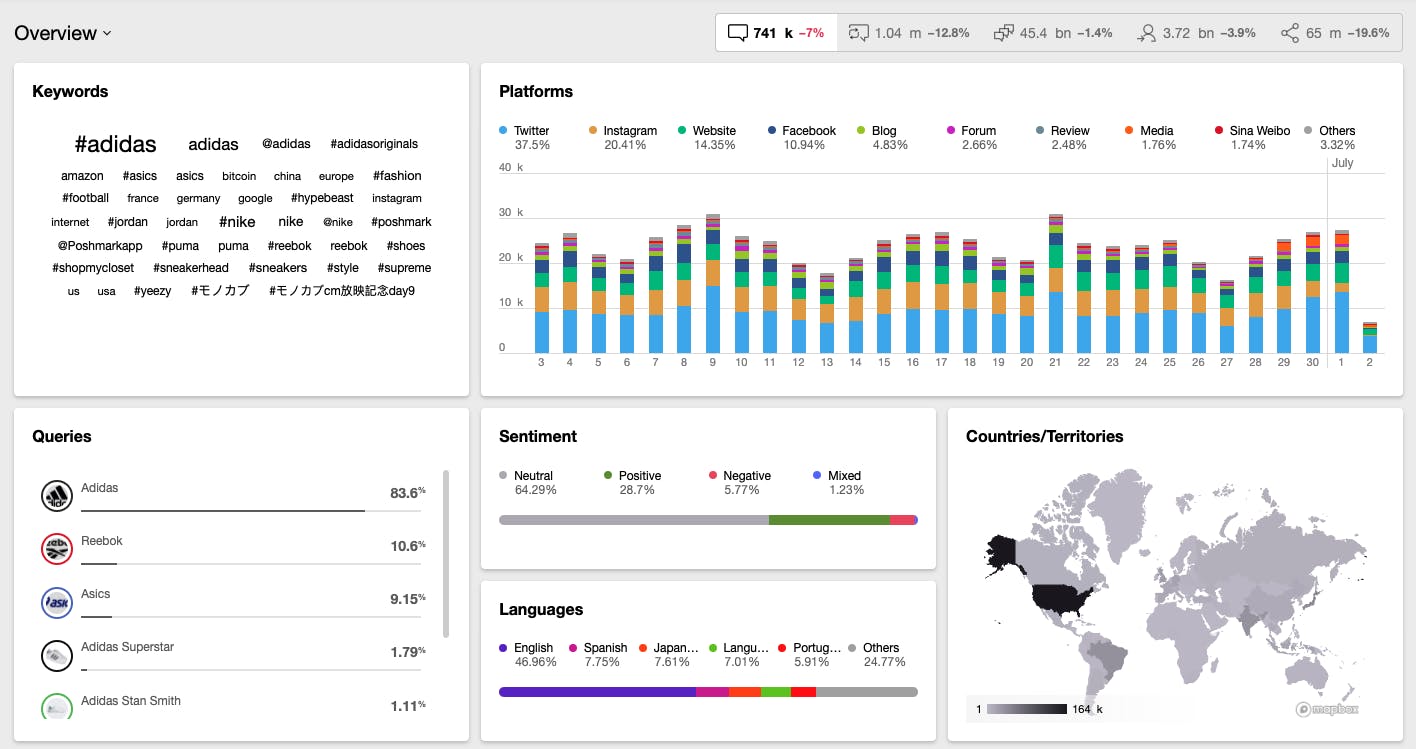Click the United States on the map
The image size is (1416, 749).
tap(1061, 597)
